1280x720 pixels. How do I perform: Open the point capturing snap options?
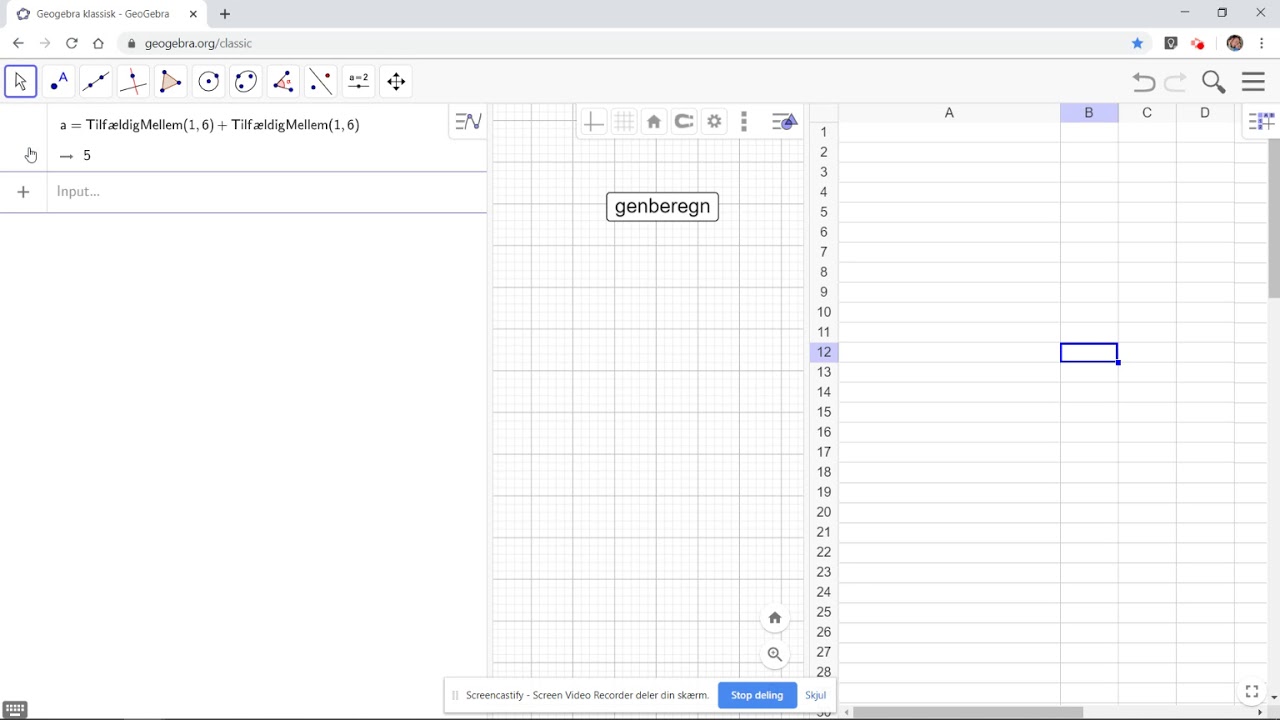(684, 122)
